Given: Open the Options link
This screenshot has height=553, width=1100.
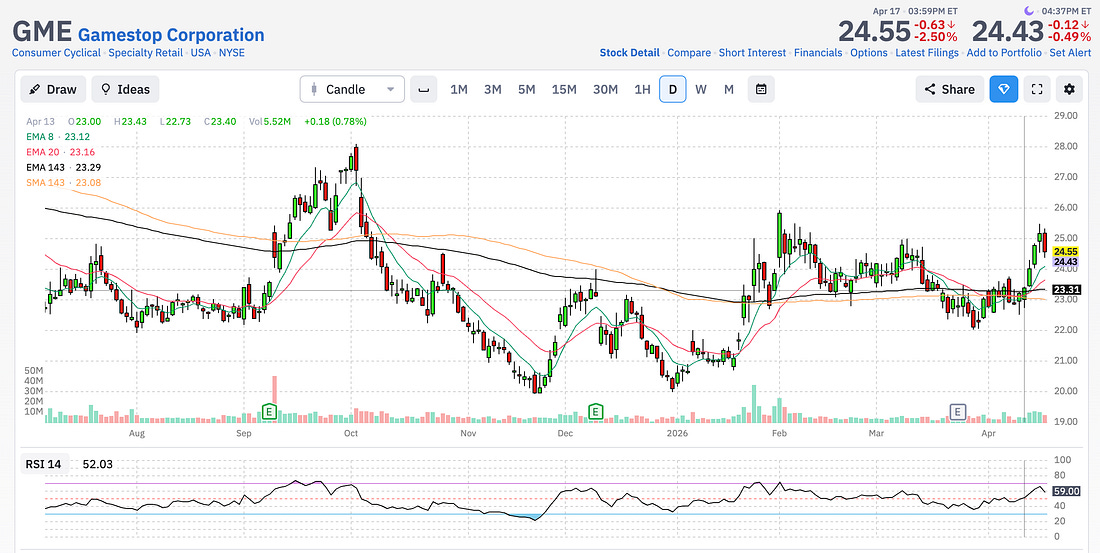Looking at the screenshot, I should point(868,53).
